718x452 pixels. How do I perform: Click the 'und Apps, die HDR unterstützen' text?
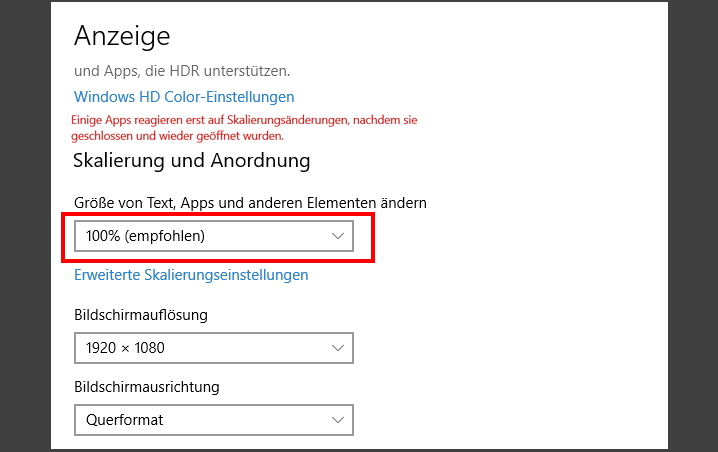pyautogui.click(x=182, y=71)
